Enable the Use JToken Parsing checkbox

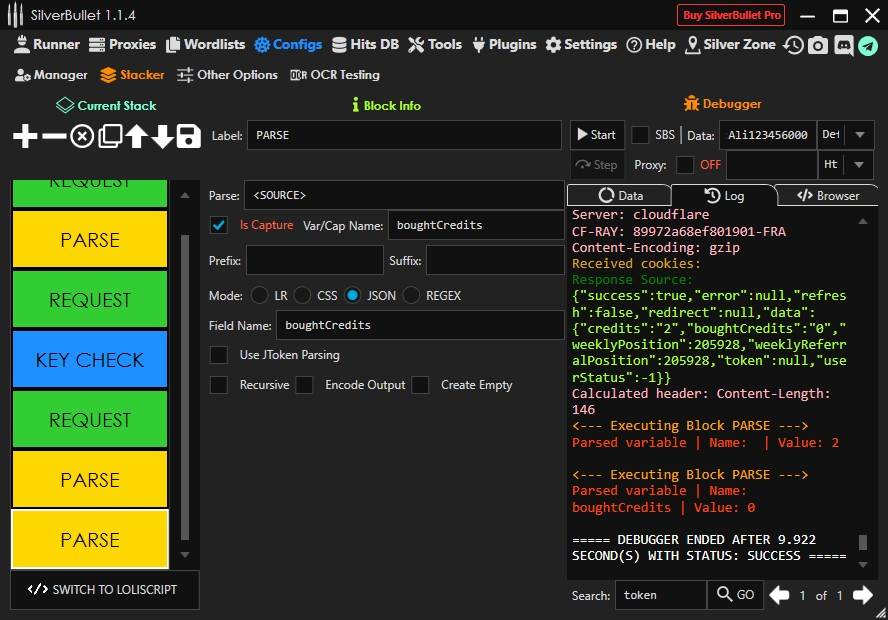coord(219,355)
